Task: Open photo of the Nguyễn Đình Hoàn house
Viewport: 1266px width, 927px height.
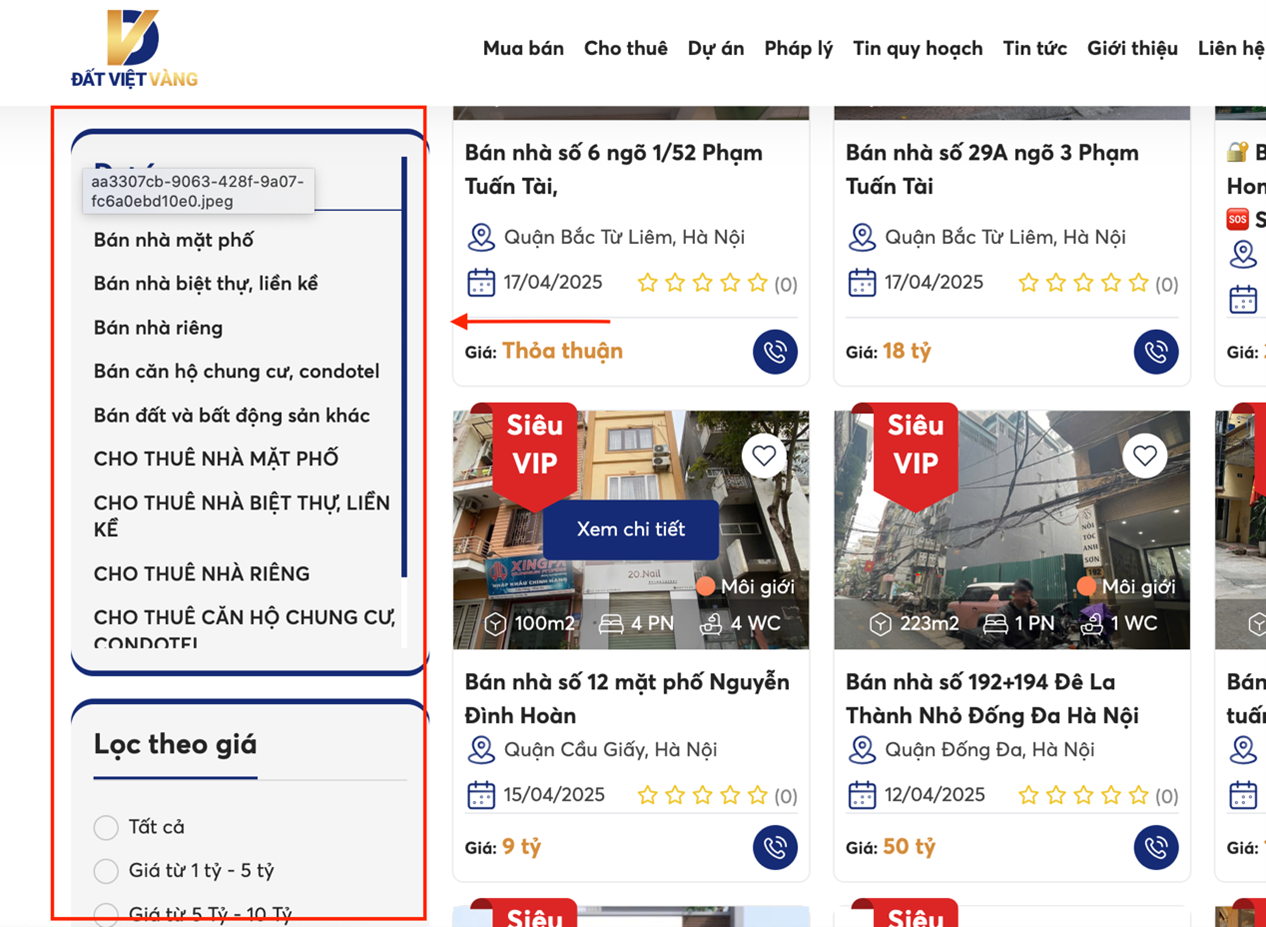Action: [x=631, y=530]
